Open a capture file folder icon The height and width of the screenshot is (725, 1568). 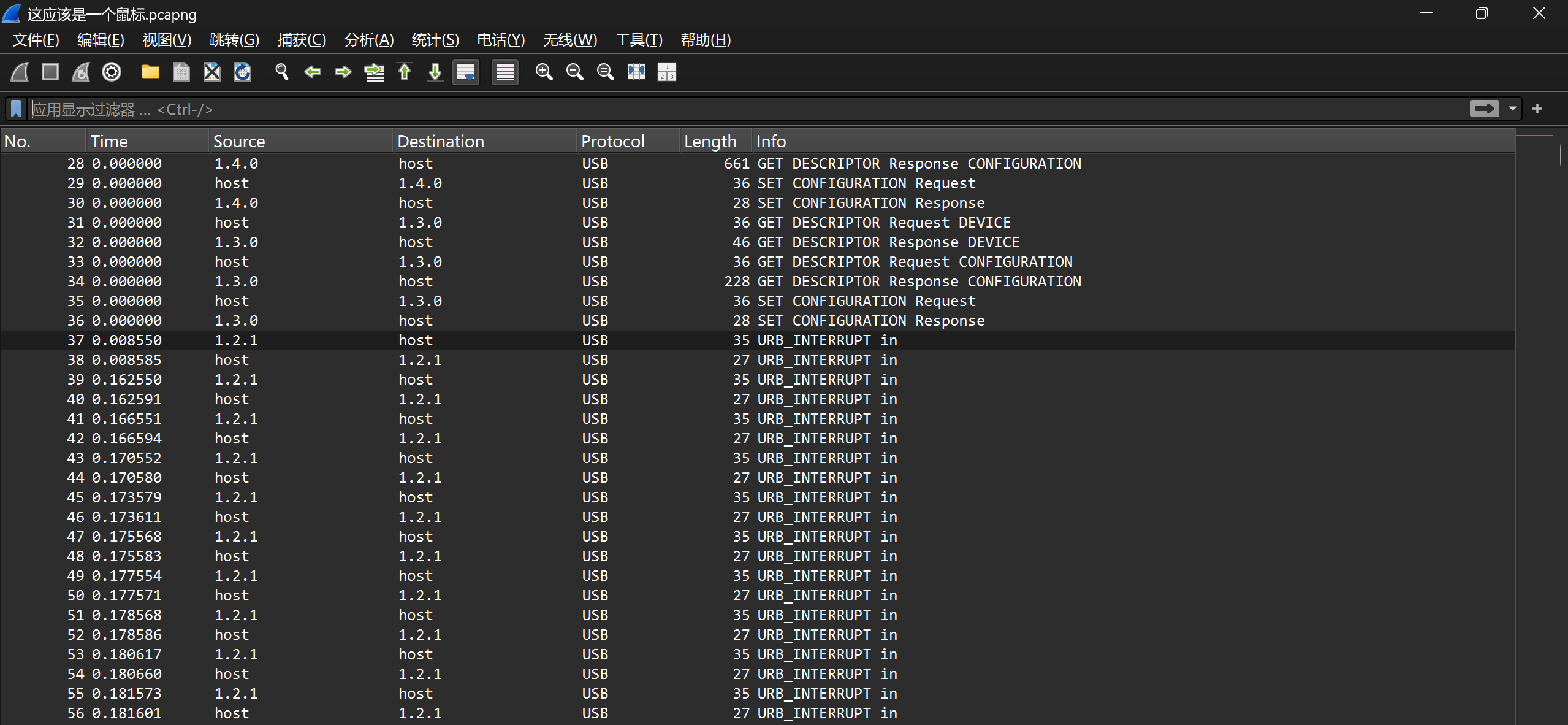[150, 72]
